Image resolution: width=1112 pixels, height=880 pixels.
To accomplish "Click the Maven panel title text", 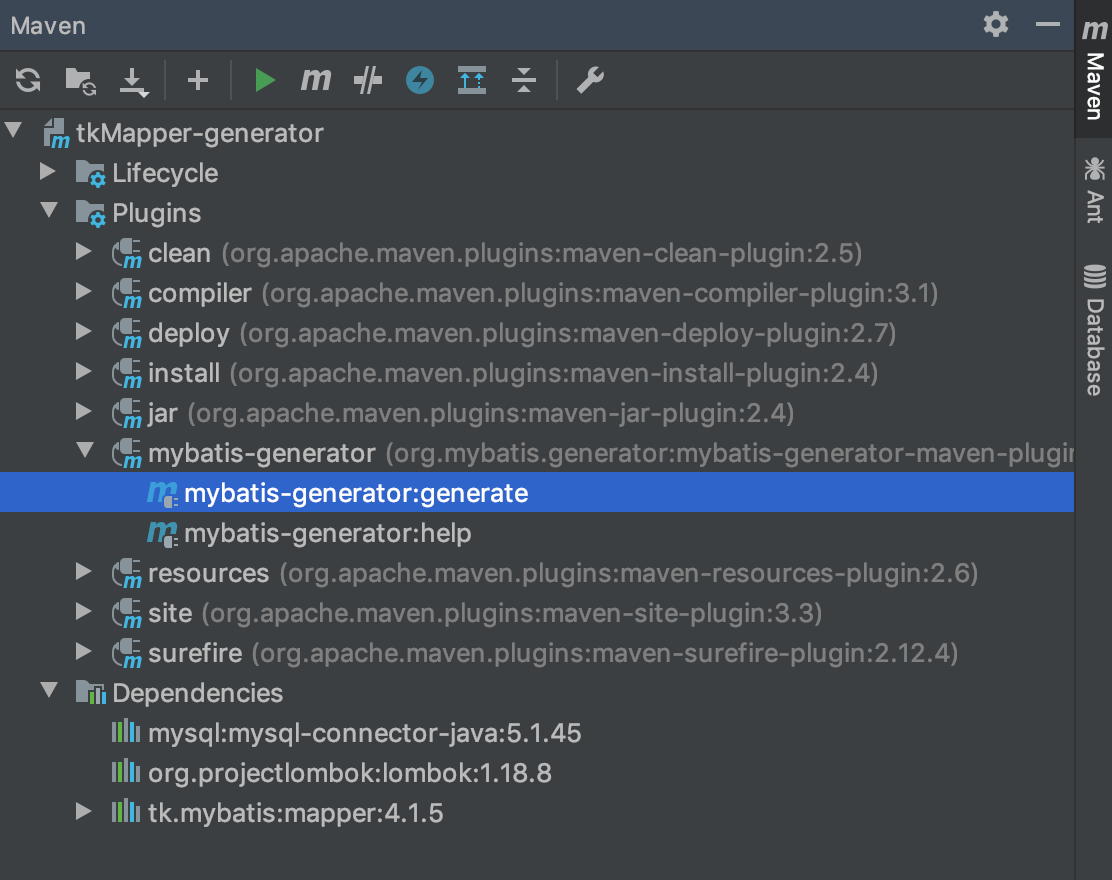I will [x=48, y=26].
